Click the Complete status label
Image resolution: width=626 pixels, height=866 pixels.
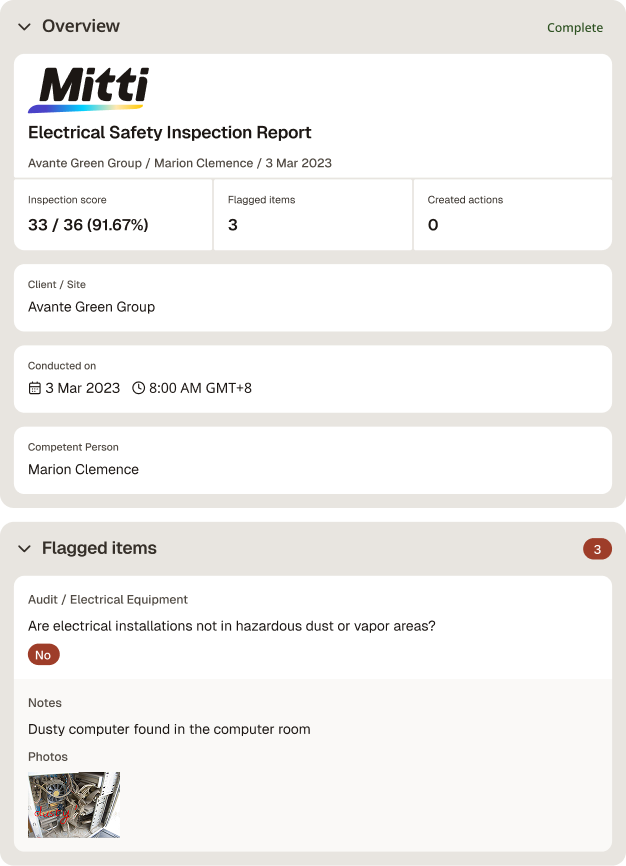(x=575, y=28)
